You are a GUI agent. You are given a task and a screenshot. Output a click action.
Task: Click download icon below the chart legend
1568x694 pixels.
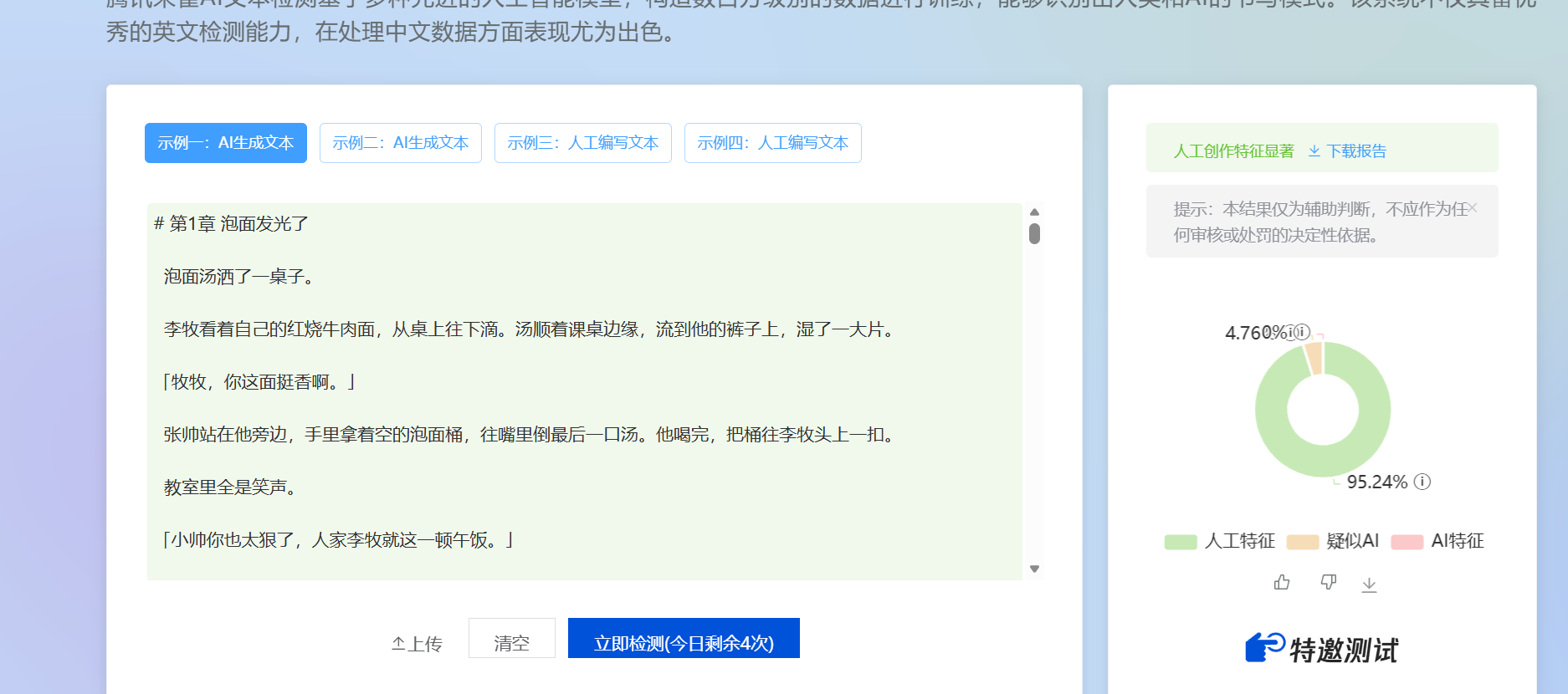pos(1369,584)
